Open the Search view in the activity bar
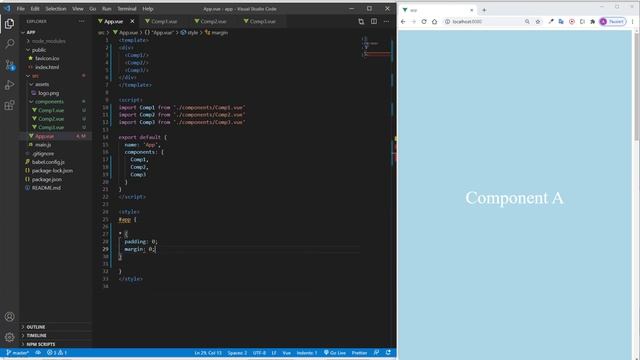The image size is (640, 360). pyautogui.click(x=9, y=44)
